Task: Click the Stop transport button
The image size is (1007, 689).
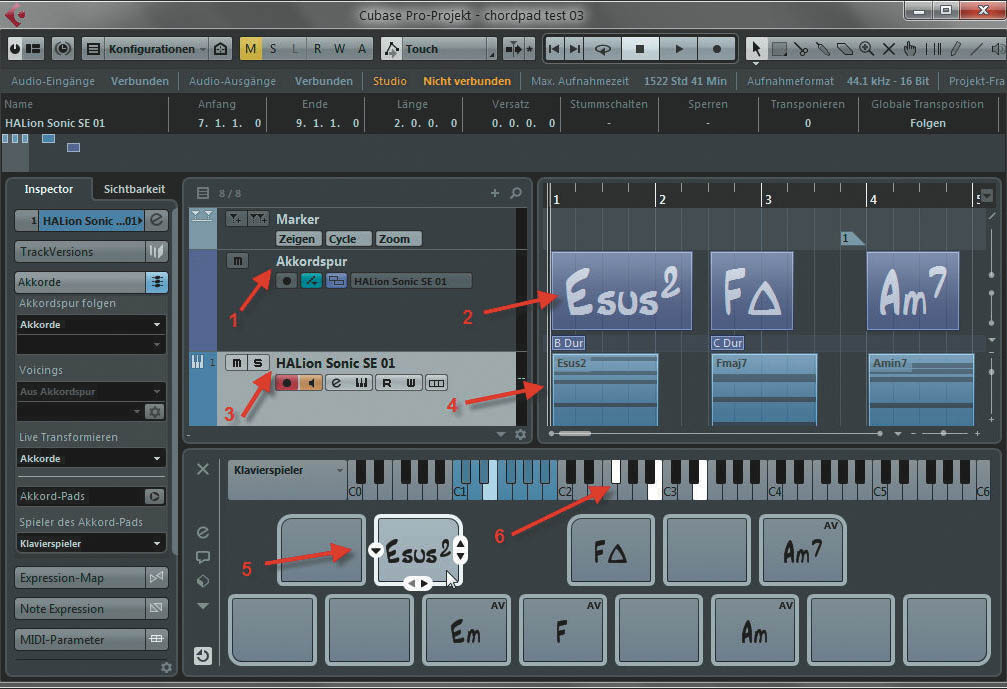Action: pos(640,49)
